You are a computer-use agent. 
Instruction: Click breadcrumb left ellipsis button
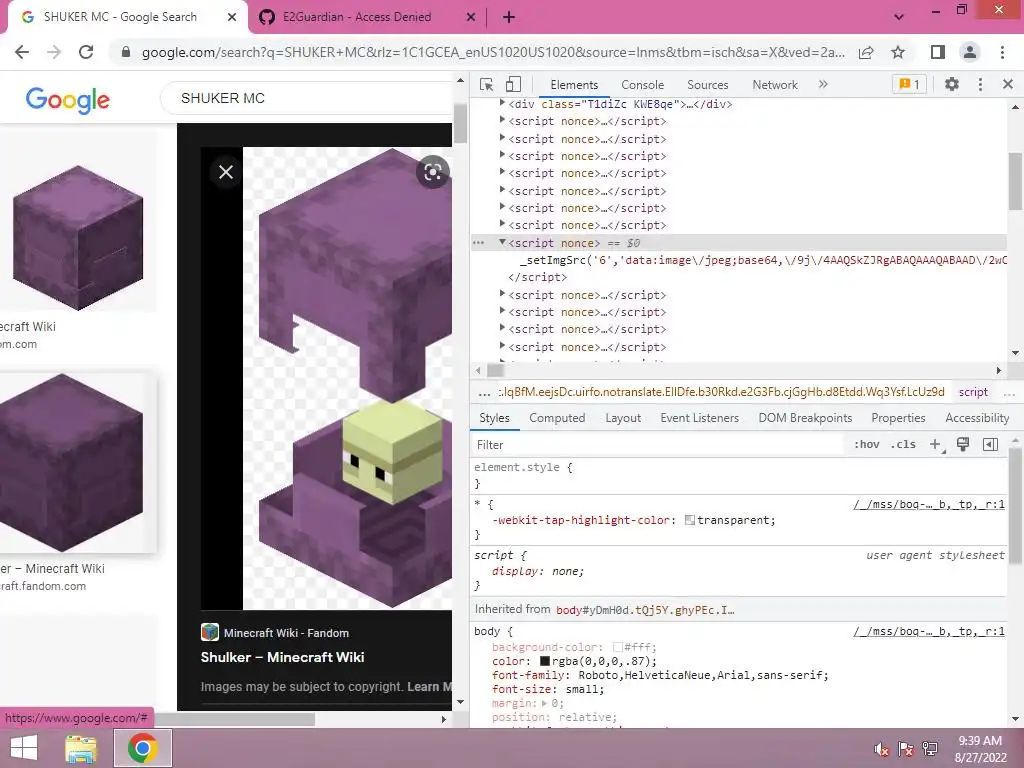pyautogui.click(x=484, y=392)
